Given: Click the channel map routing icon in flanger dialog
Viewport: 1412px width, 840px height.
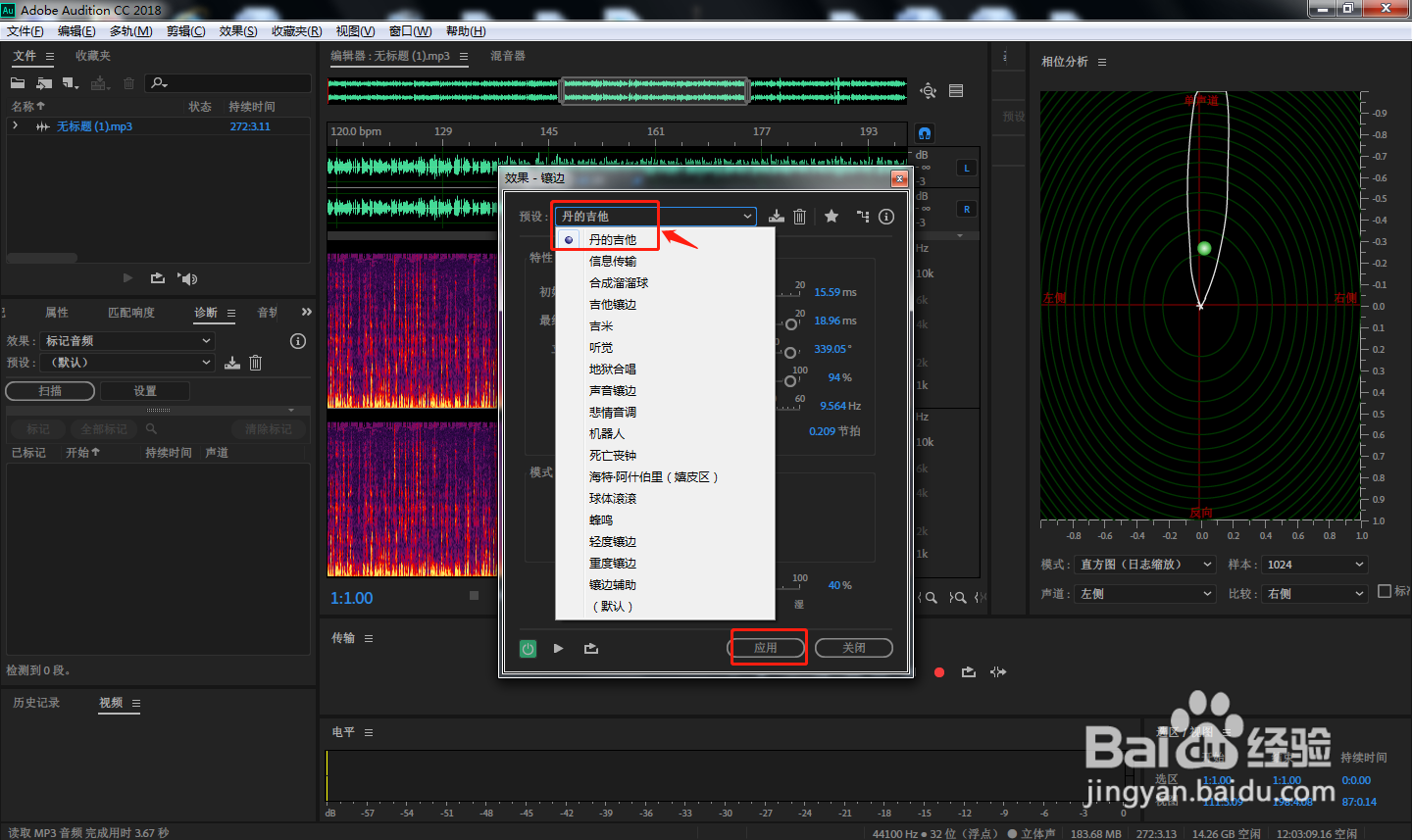Looking at the screenshot, I should pos(863,217).
